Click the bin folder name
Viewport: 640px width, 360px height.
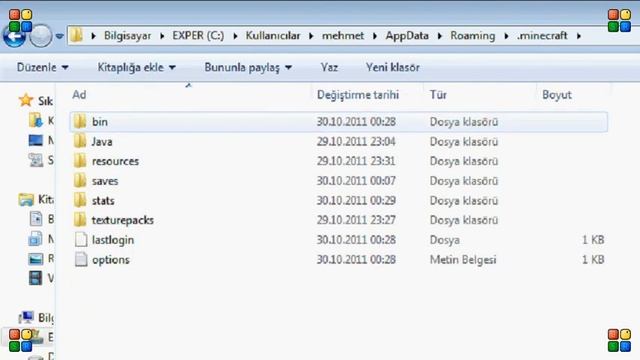100,122
